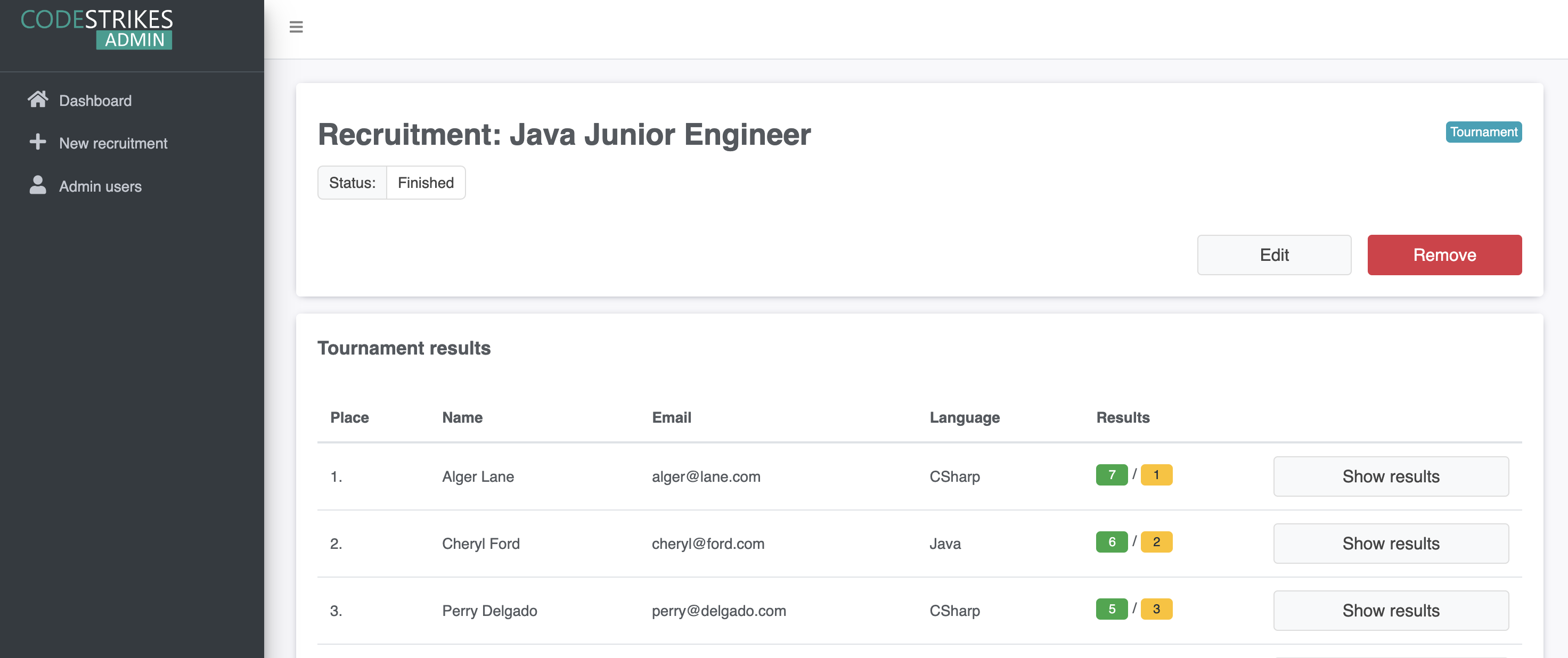Click the Language column header
Viewport: 1568px width, 658px height.
pos(964,417)
